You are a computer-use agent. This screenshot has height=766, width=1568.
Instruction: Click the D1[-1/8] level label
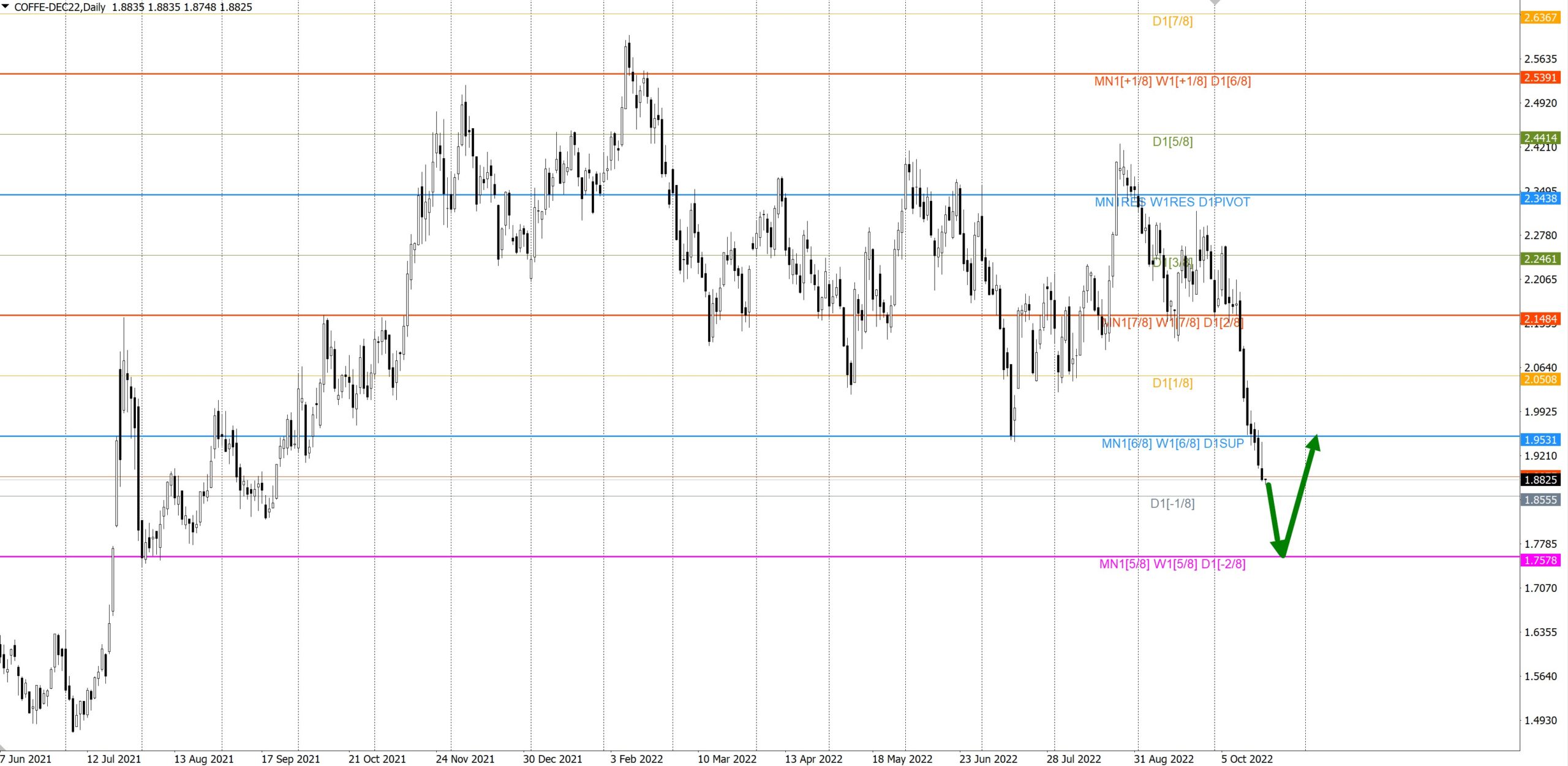coord(1172,503)
